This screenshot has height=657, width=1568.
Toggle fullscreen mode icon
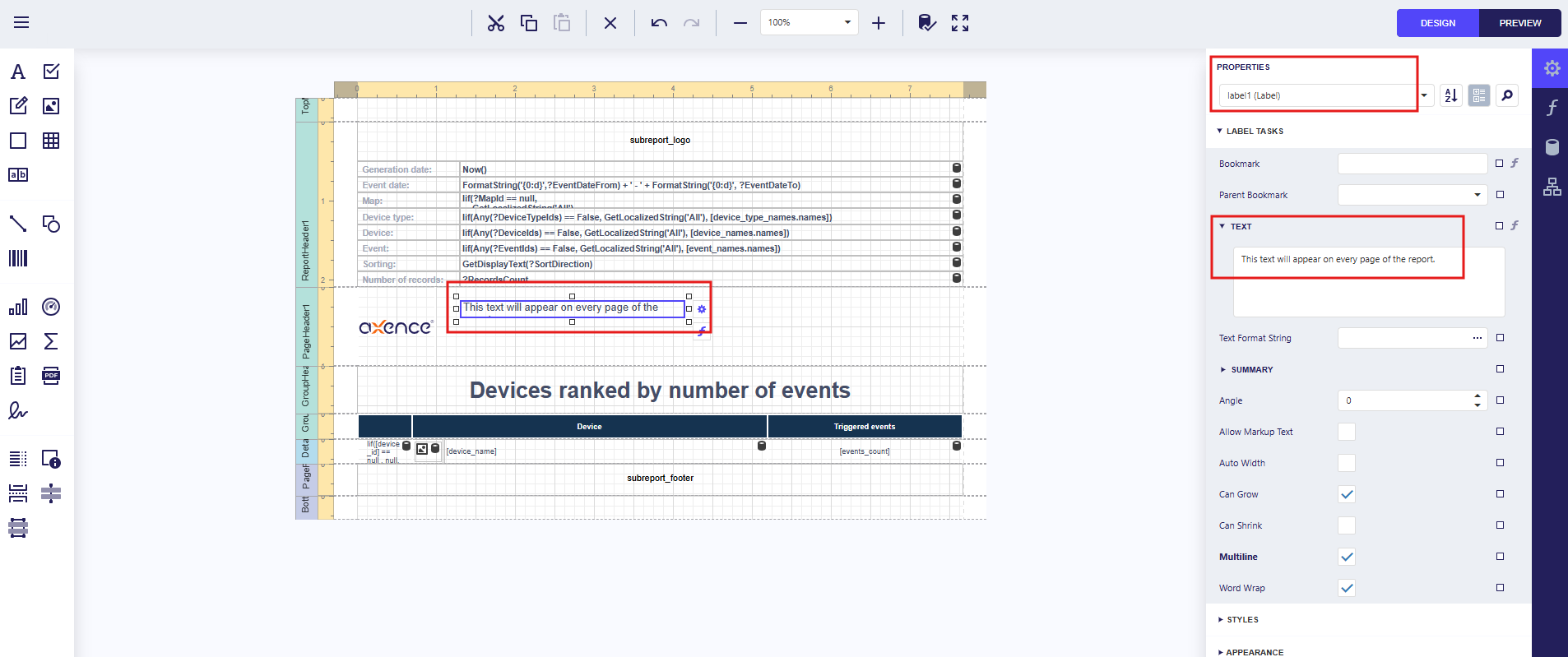click(x=960, y=23)
